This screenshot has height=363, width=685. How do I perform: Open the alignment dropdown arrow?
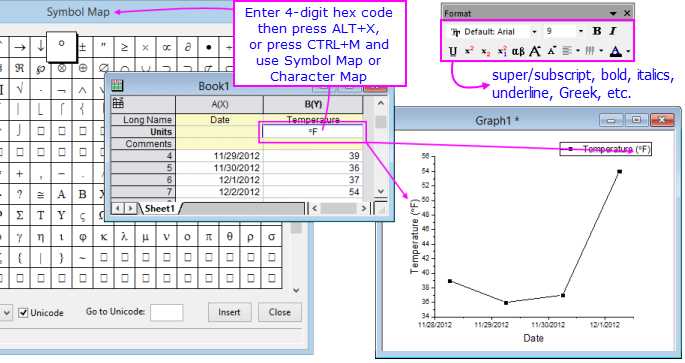click(x=578, y=51)
